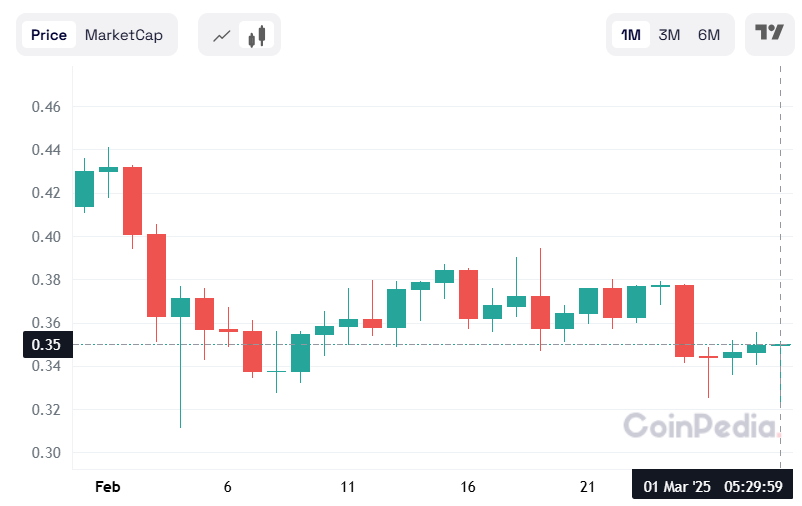The height and width of the screenshot is (506, 802).
Task: Click the 0.35 current price label
Action: 46,345
